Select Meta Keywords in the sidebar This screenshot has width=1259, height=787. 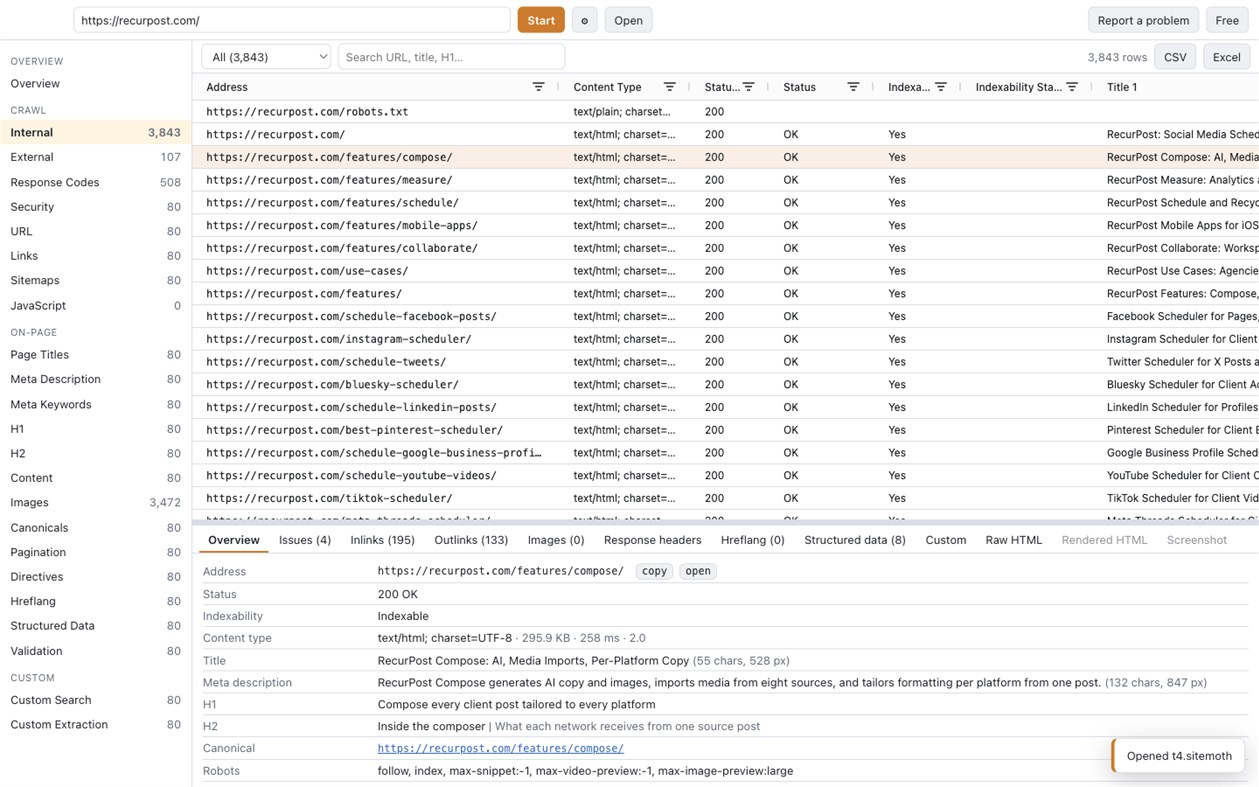(96, 404)
